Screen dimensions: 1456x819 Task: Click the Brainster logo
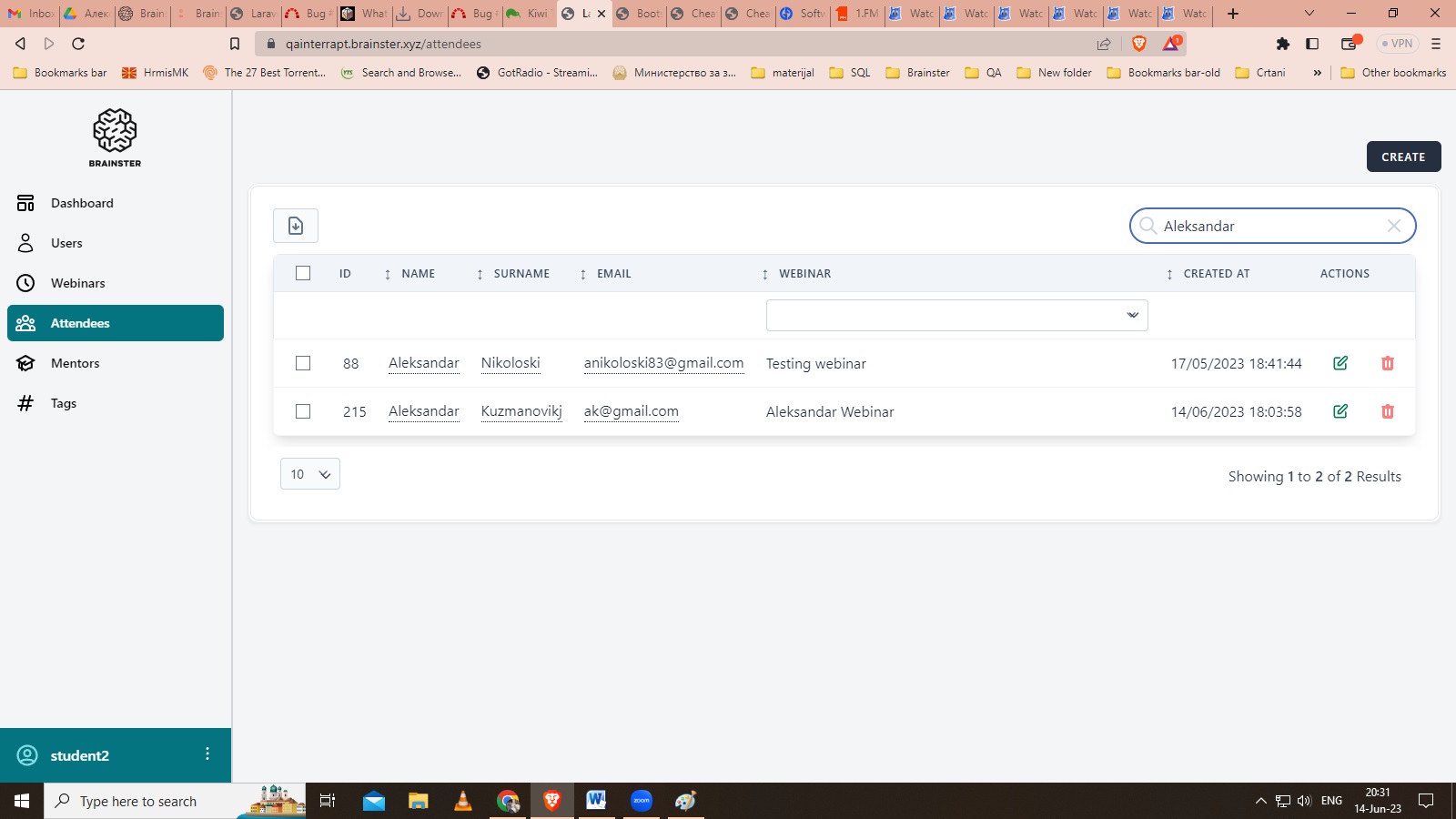coord(115,137)
